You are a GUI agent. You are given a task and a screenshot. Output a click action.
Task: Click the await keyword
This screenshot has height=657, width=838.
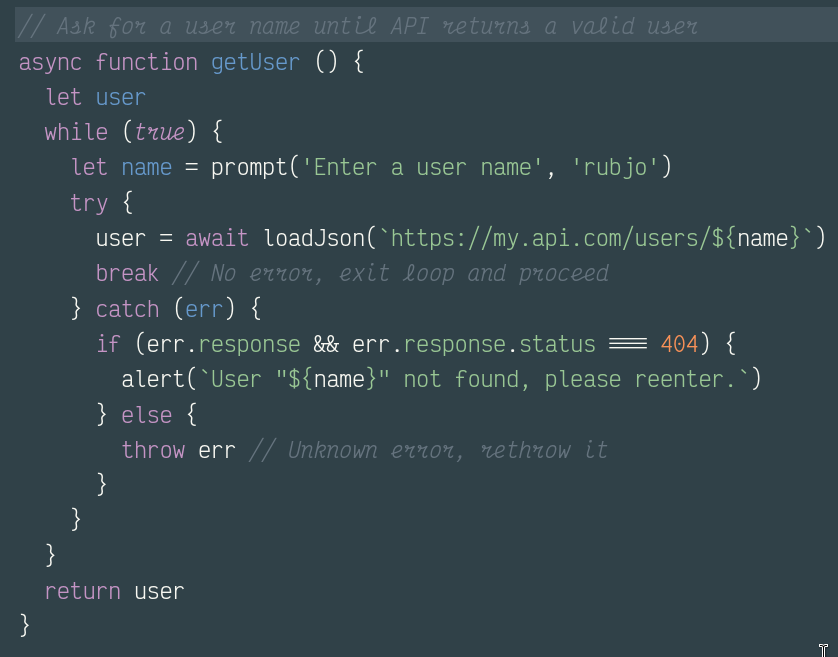coord(217,238)
